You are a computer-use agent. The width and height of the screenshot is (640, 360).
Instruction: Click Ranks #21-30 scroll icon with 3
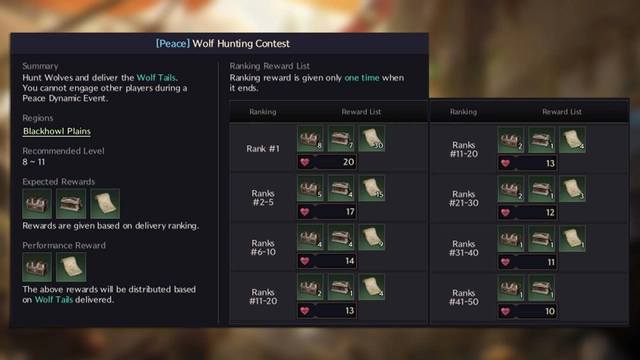(x=572, y=189)
